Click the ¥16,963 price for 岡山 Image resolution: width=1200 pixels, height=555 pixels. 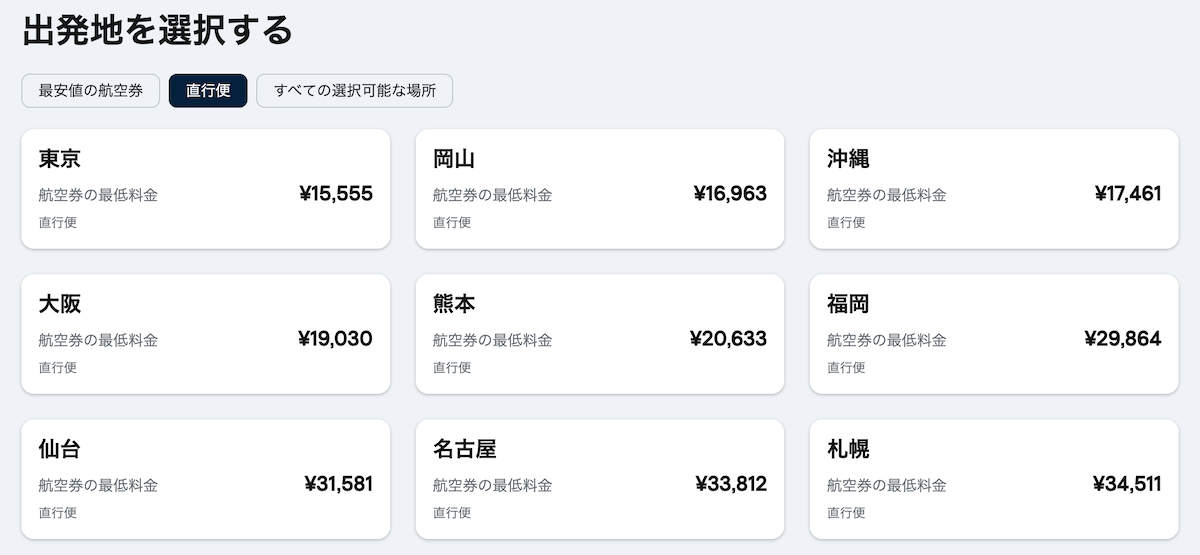(x=730, y=194)
